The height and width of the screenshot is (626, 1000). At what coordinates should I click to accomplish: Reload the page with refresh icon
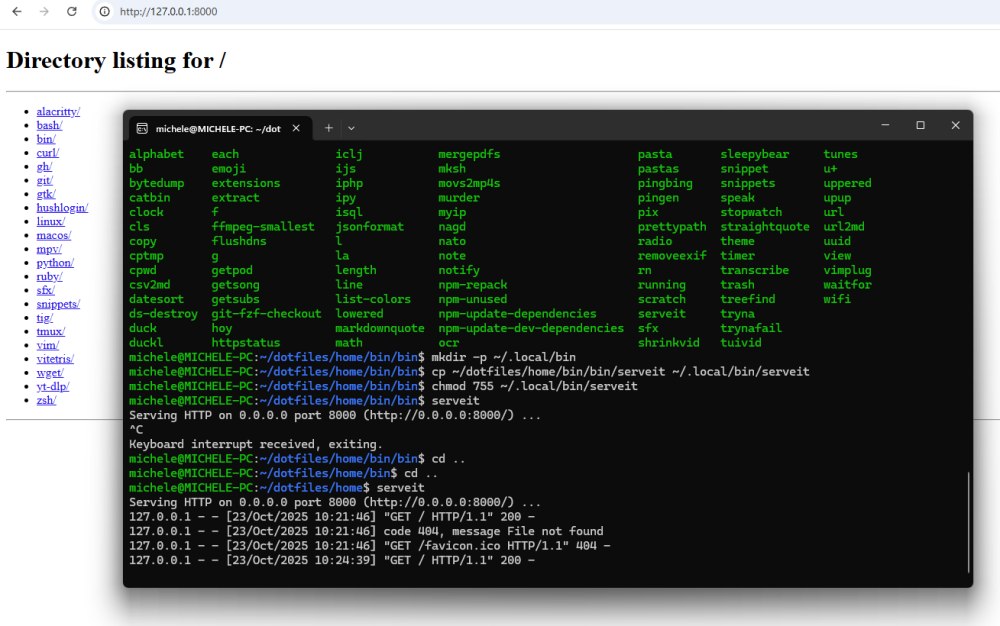(71, 12)
